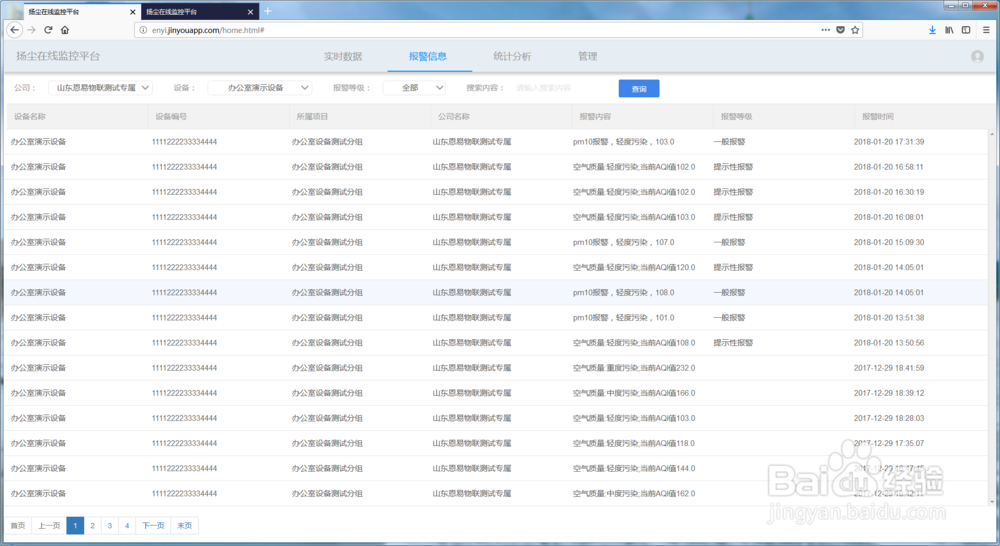The width and height of the screenshot is (1000, 546).
Task: Expand the 设备 dropdown 办公室演示设备
Action: coord(260,88)
